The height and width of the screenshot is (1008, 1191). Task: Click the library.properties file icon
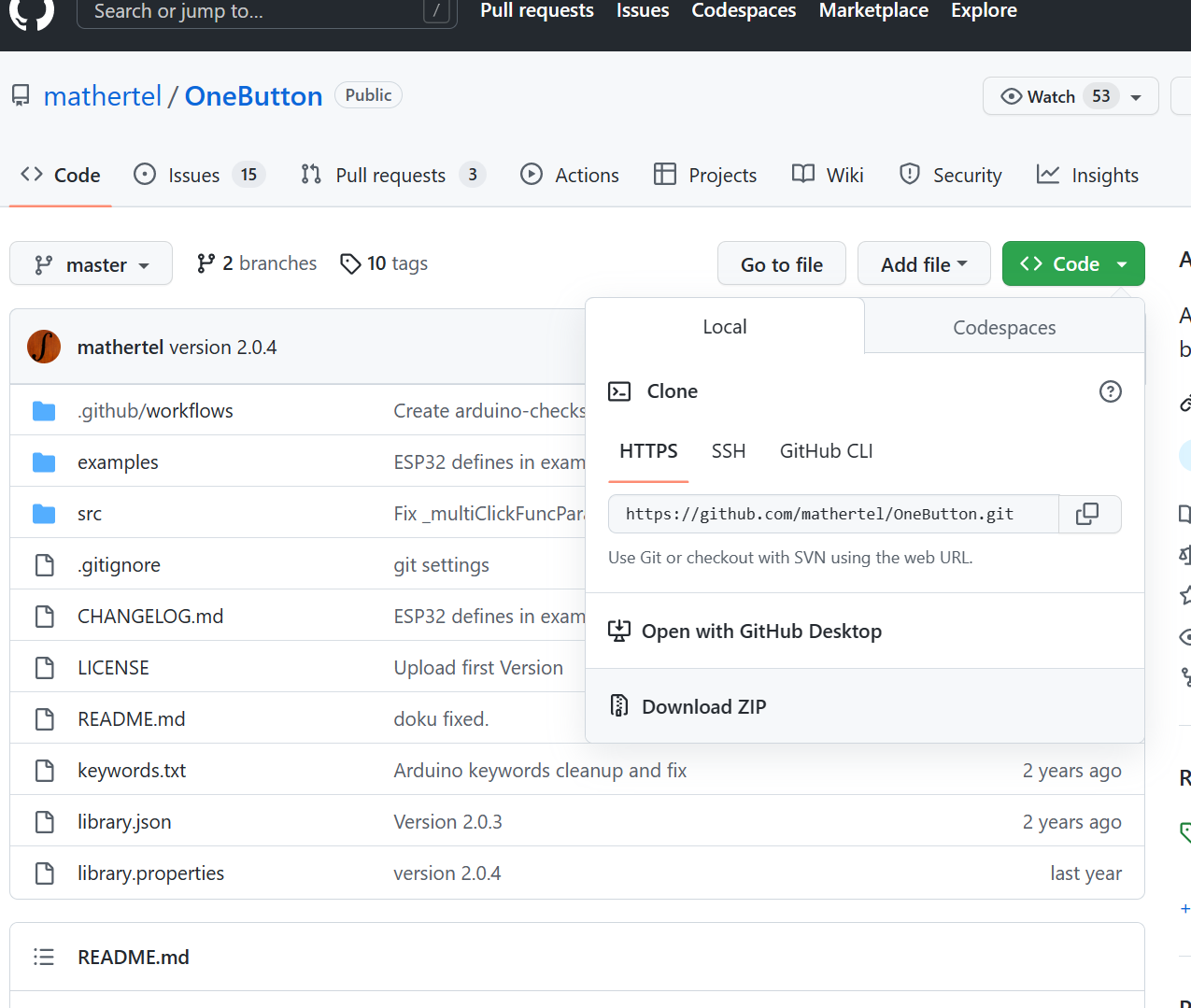[x=44, y=873]
